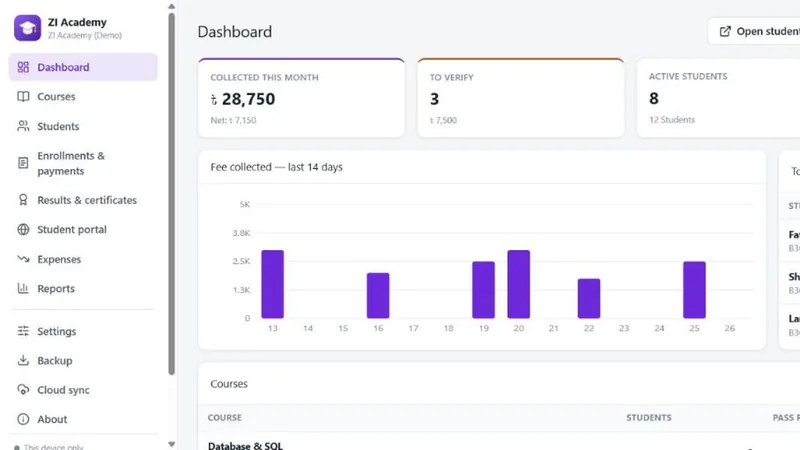The width and height of the screenshot is (800, 450).
Task: Click the Reports bar chart icon
Action: tap(23, 288)
